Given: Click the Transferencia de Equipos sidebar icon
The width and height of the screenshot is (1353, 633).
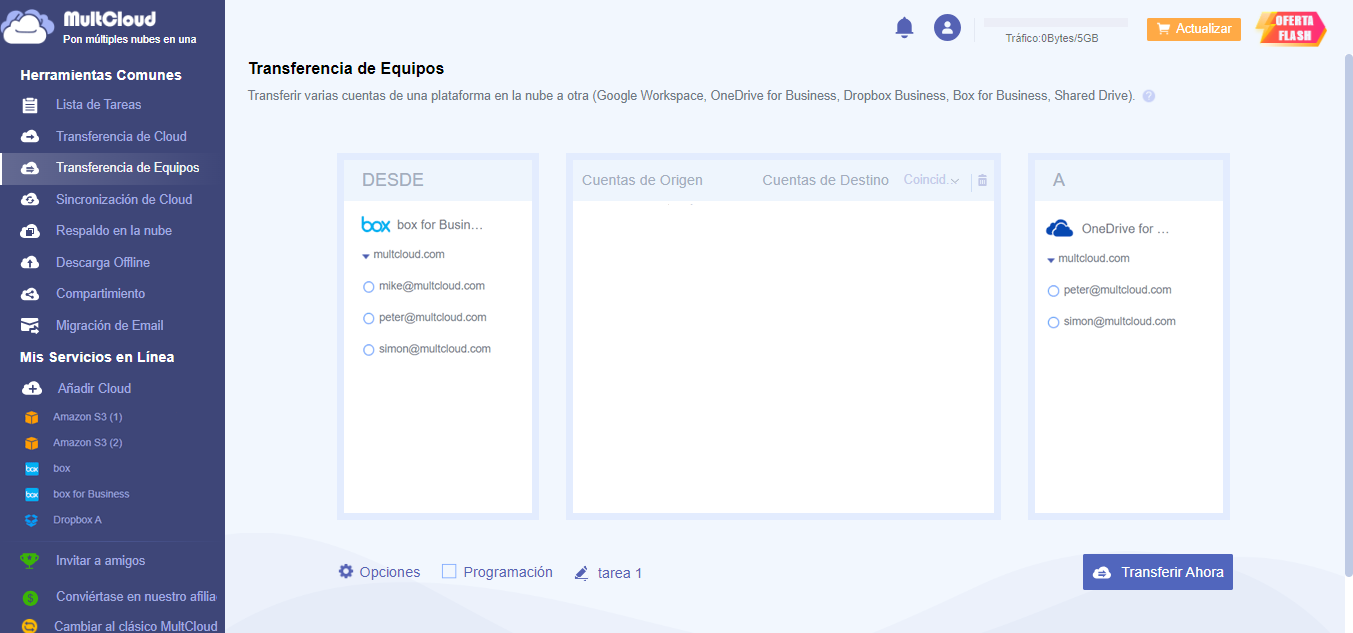Looking at the screenshot, I should (30, 168).
